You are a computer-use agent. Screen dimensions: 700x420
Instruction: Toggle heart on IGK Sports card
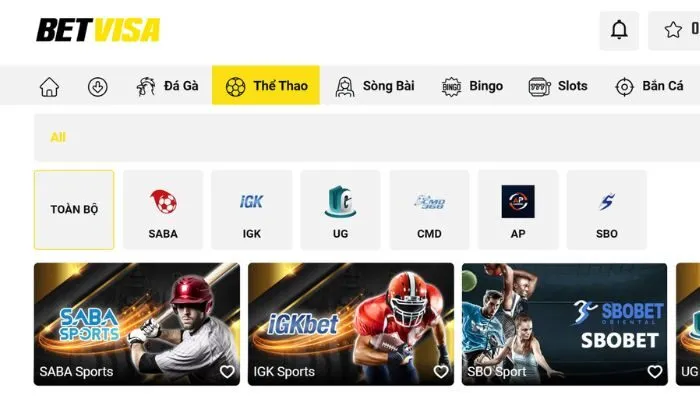(x=441, y=371)
